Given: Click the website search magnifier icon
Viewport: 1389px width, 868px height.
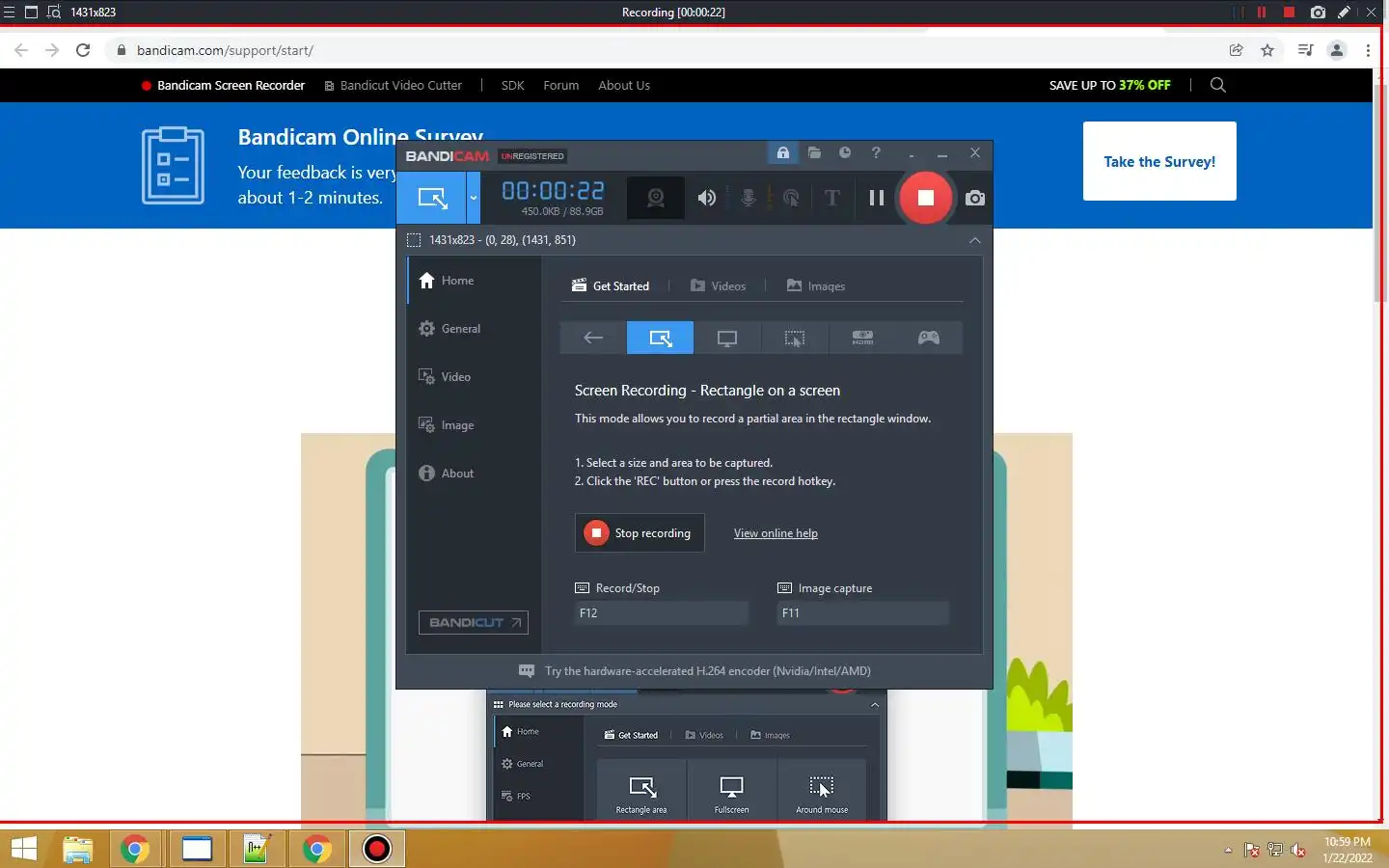Looking at the screenshot, I should pyautogui.click(x=1218, y=85).
